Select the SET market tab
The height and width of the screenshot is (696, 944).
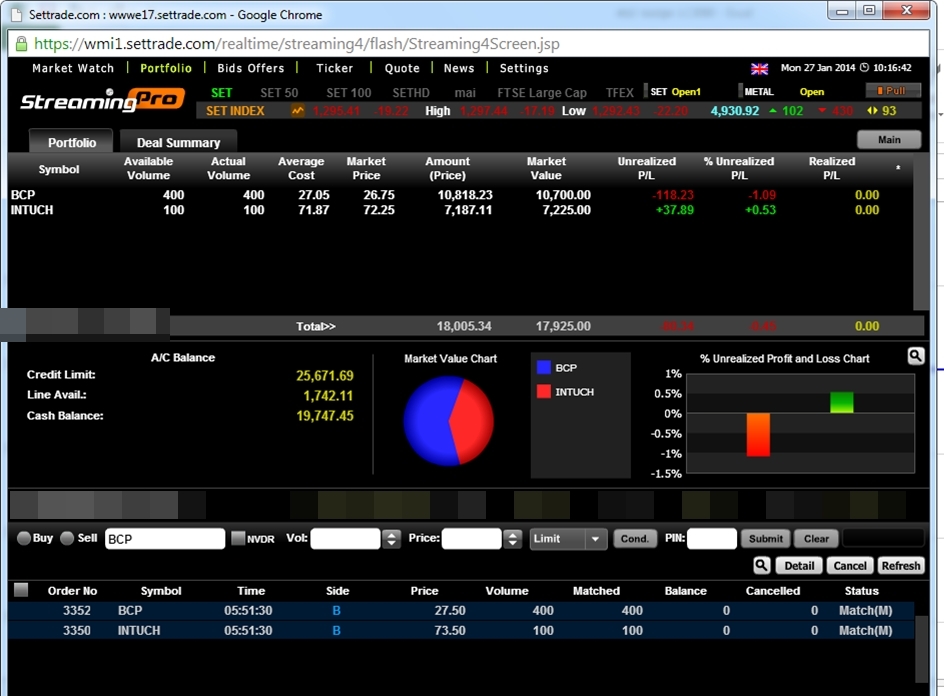click(x=222, y=93)
